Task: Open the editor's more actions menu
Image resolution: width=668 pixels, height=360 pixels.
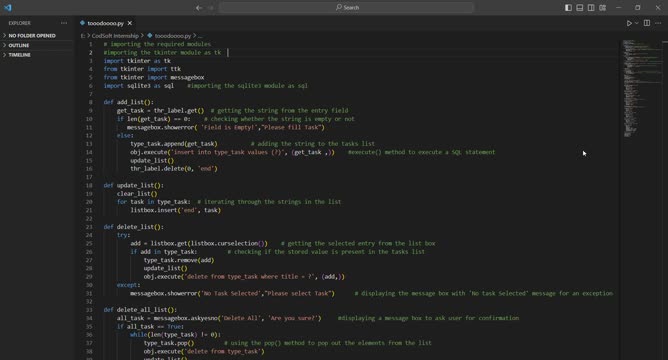Action: (x=658, y=23)
